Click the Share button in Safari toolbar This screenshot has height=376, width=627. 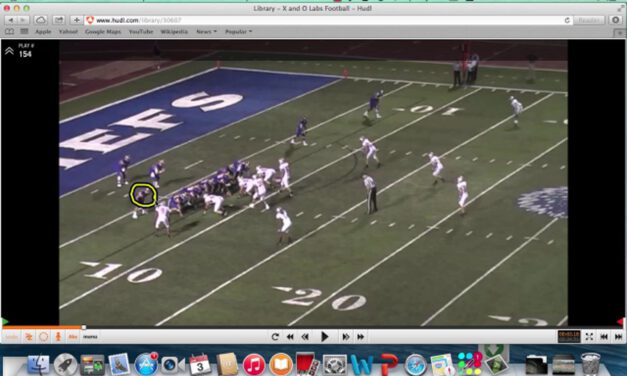(x=58, y=20)
